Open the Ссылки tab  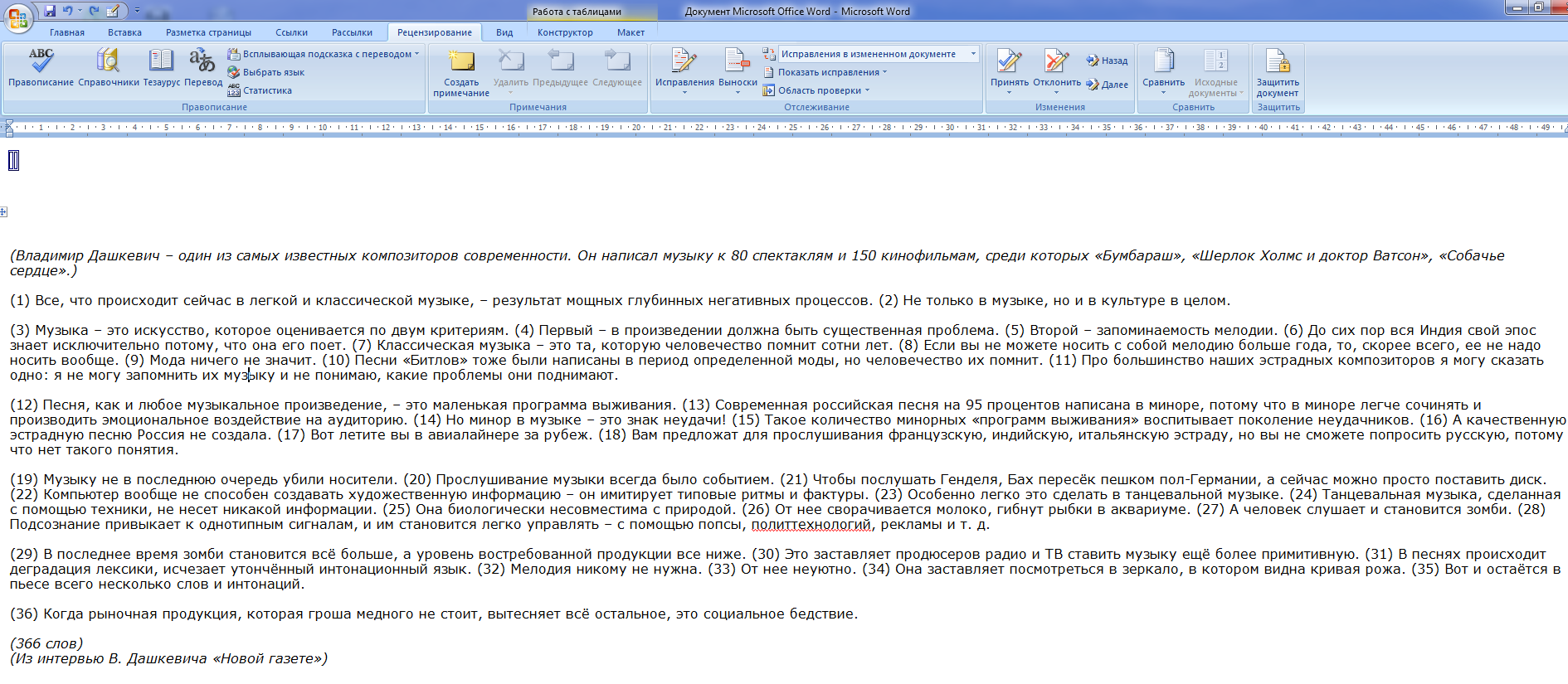[291, 32]
